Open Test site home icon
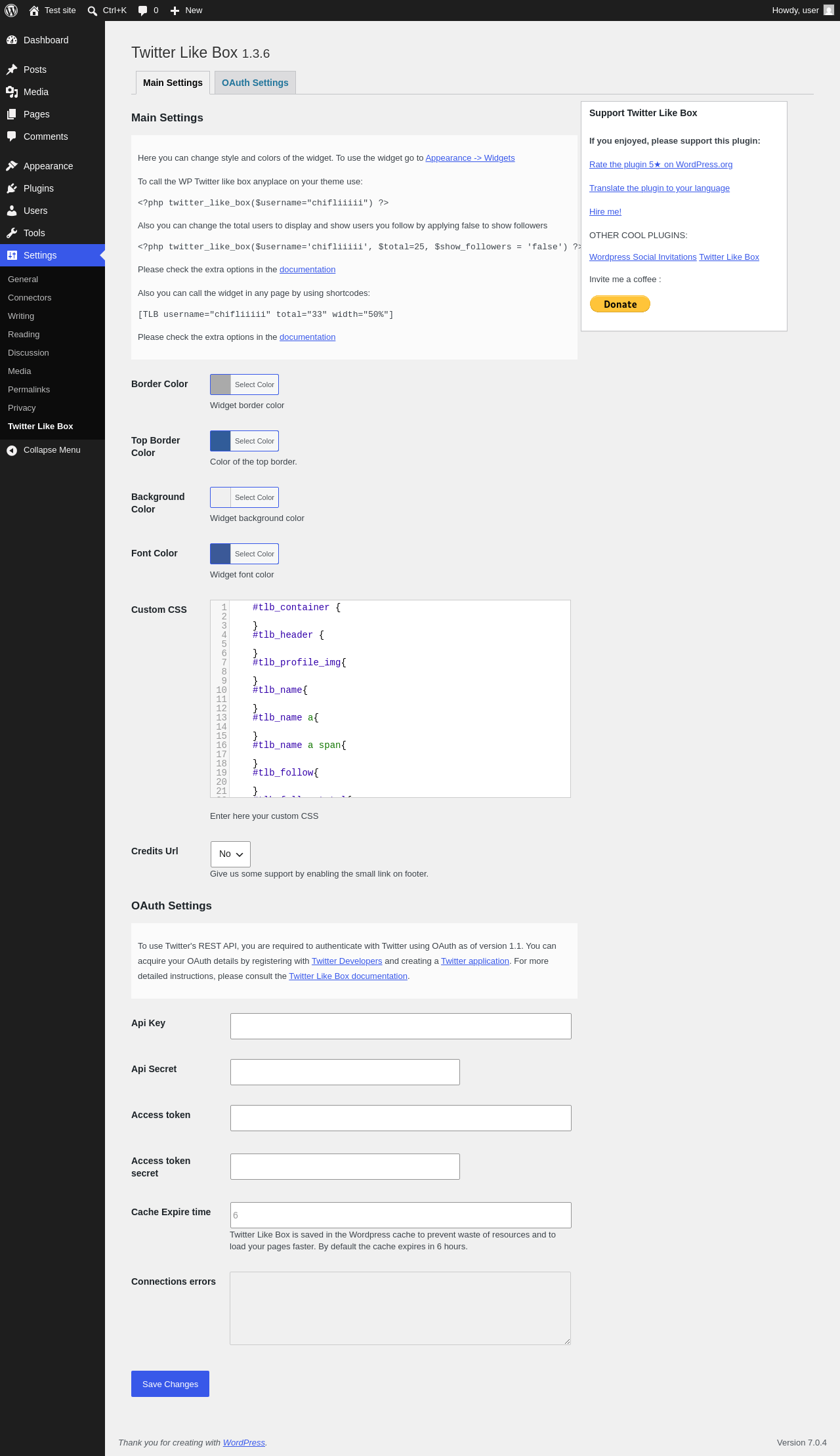 click(x=34, y=10)
